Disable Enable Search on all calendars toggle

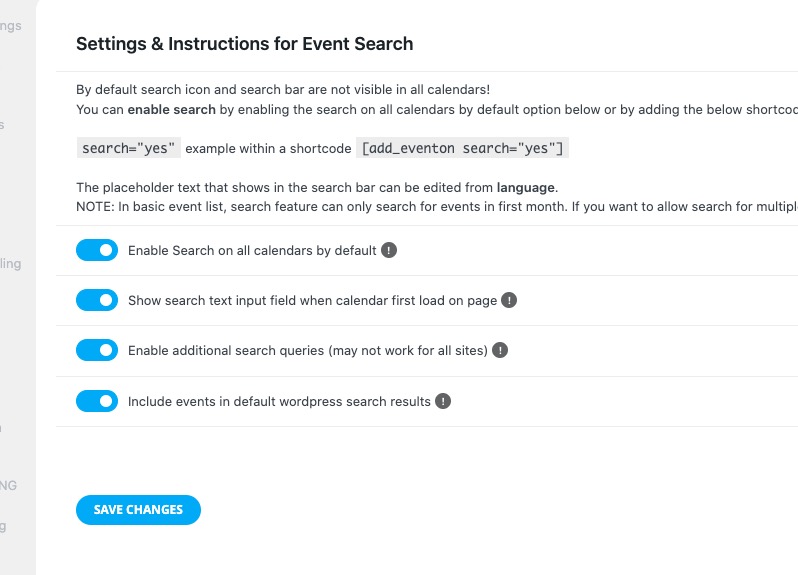pos(97,250)
